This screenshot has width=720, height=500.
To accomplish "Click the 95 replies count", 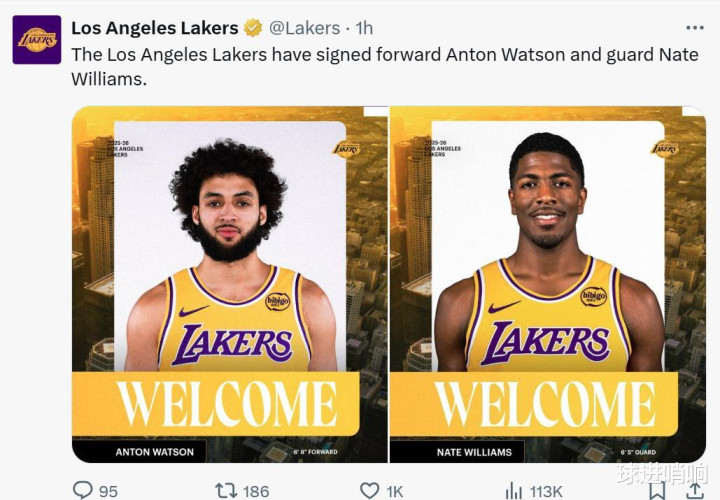I will [108, 491].
